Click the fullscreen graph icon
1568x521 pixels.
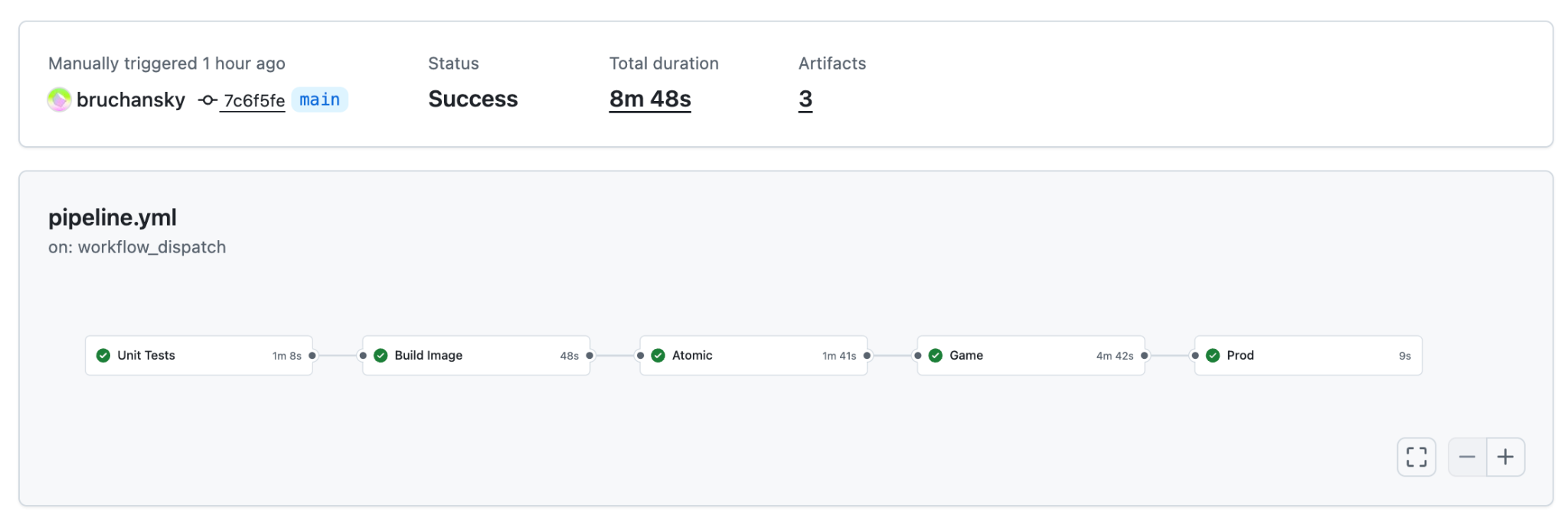(x=1416, y=457)
